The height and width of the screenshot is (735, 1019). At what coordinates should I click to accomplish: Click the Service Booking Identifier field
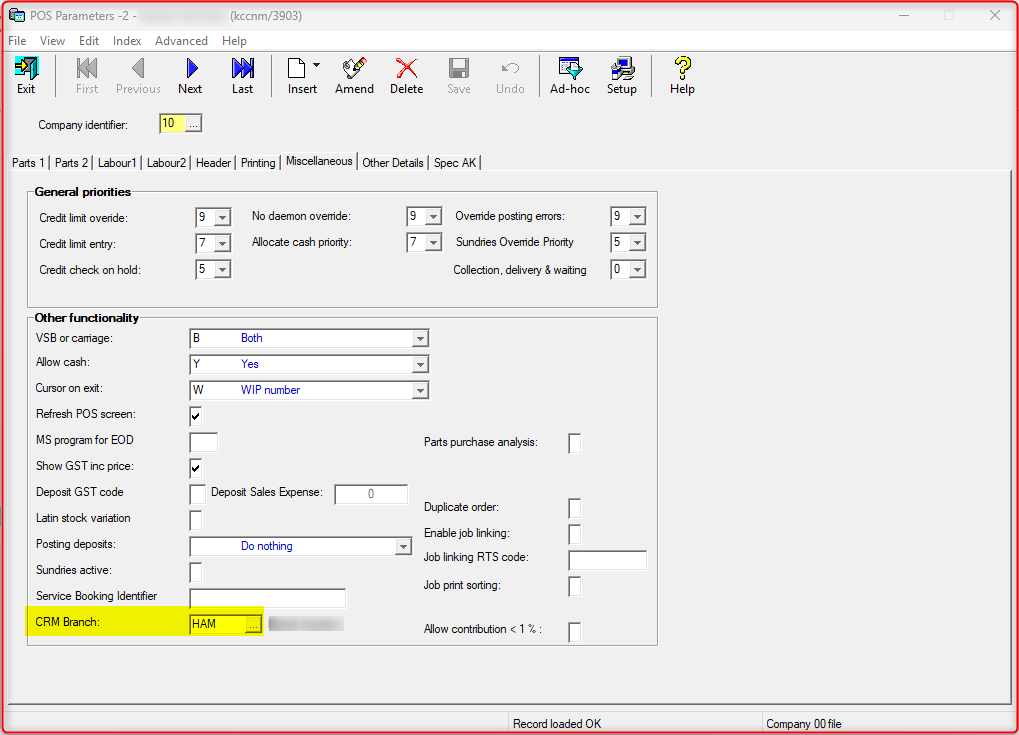[267, 598]
